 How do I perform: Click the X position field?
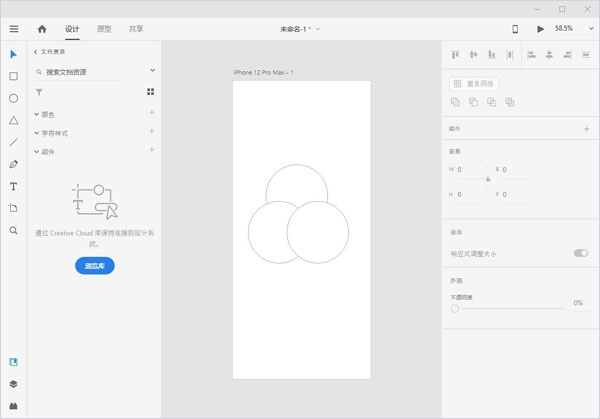[515, 170]
